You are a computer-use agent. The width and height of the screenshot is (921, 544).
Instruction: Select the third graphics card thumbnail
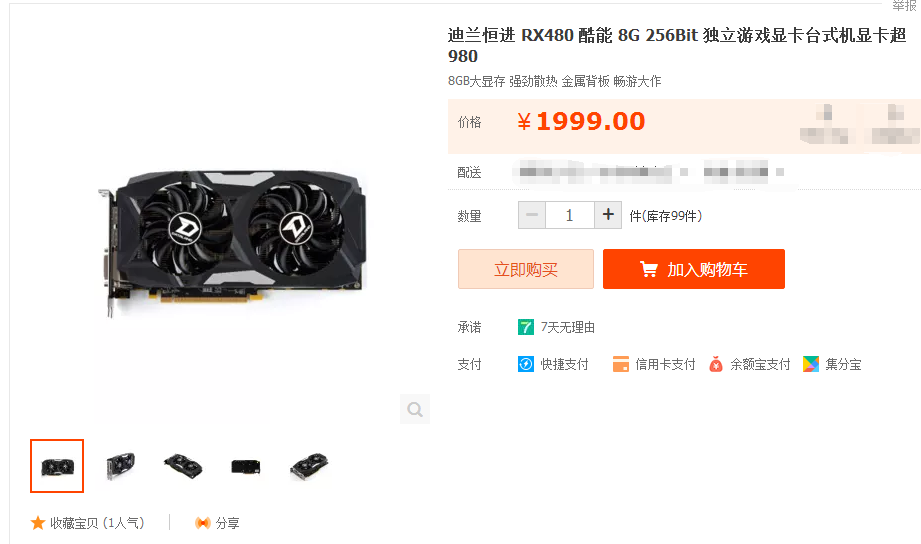[x=183, y=466]
